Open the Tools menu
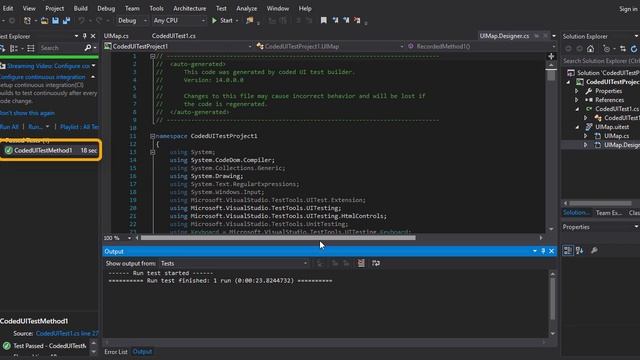 pos(156,8)
